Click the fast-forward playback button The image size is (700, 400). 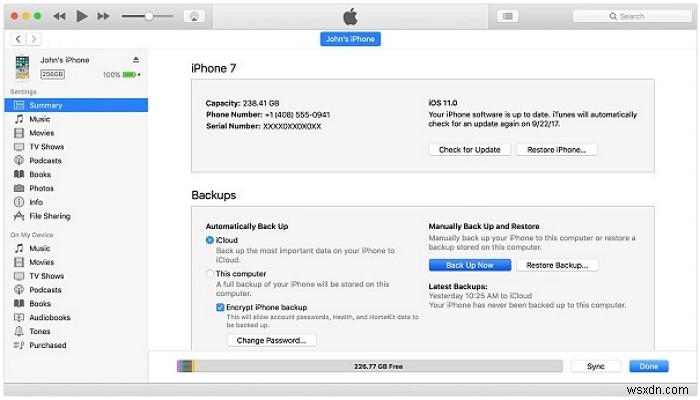pyautogui.click(x=103, y=16)
